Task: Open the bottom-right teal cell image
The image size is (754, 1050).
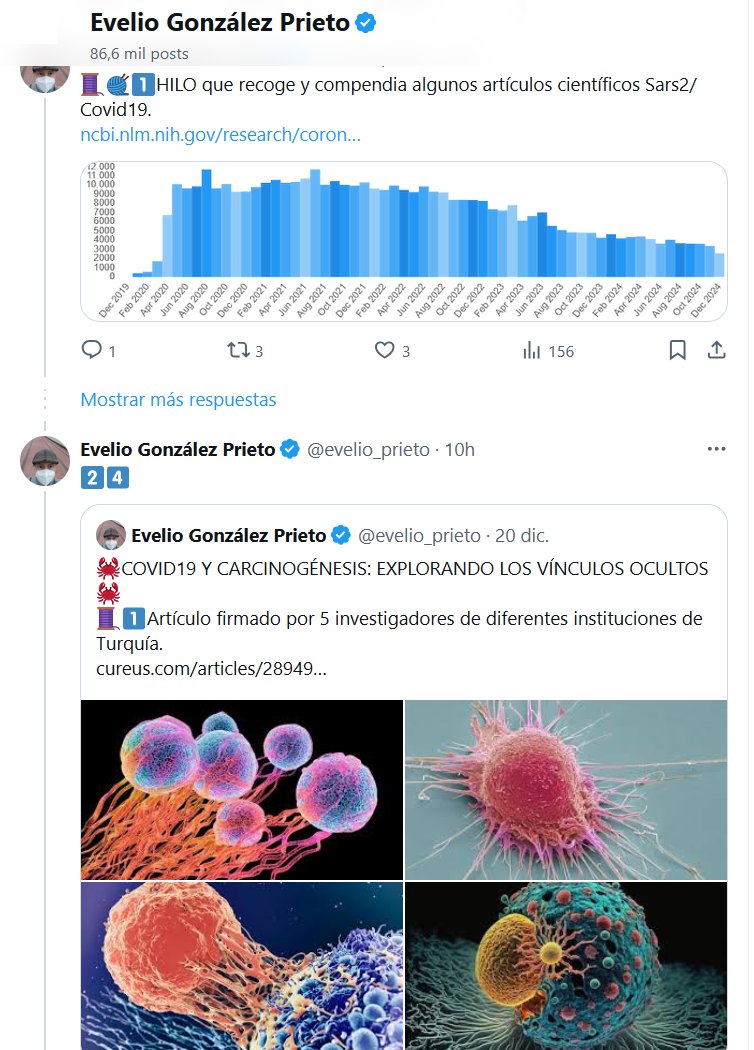Action: click(566, 965)
